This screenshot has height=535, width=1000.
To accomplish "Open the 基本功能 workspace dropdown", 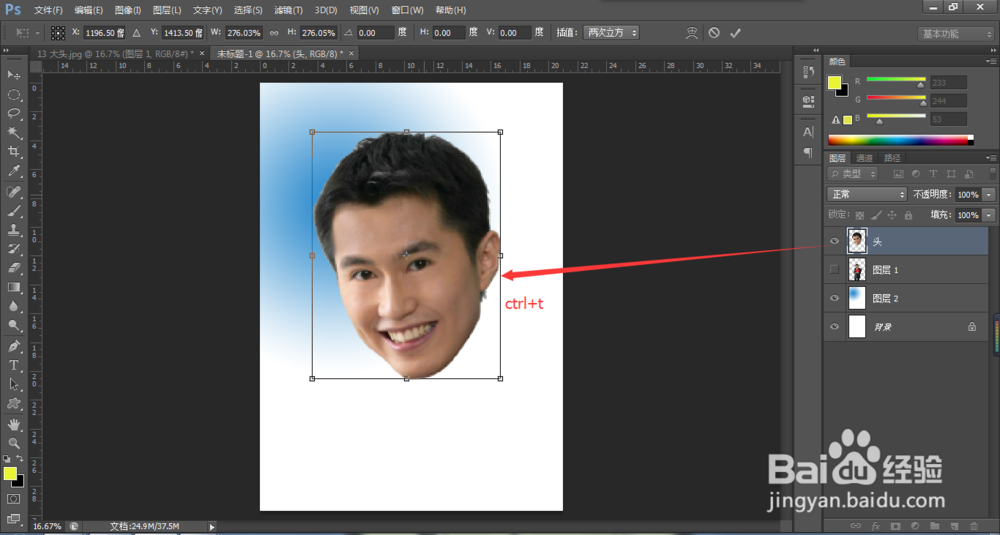I will point(955,34).
